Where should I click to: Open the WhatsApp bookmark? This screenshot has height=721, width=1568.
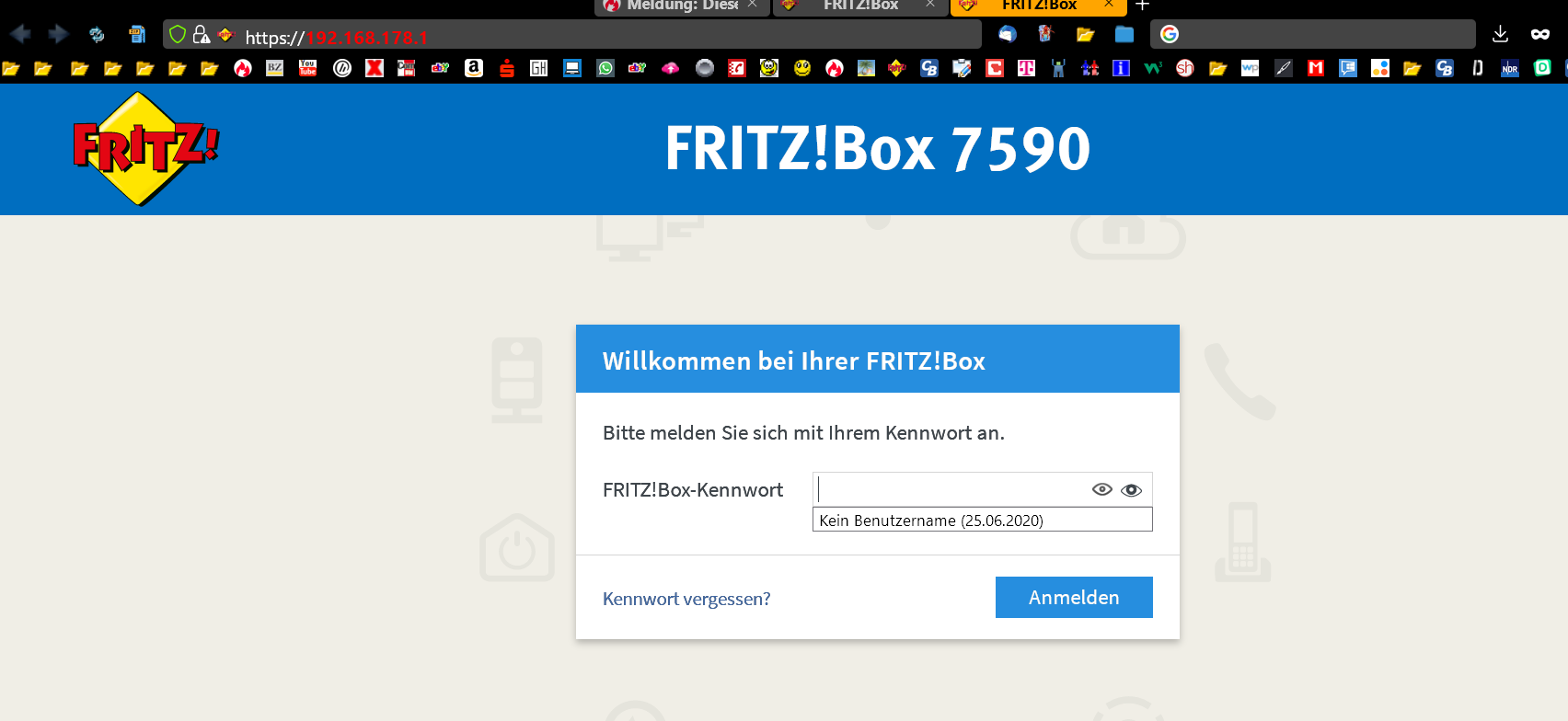pos(605,68)
